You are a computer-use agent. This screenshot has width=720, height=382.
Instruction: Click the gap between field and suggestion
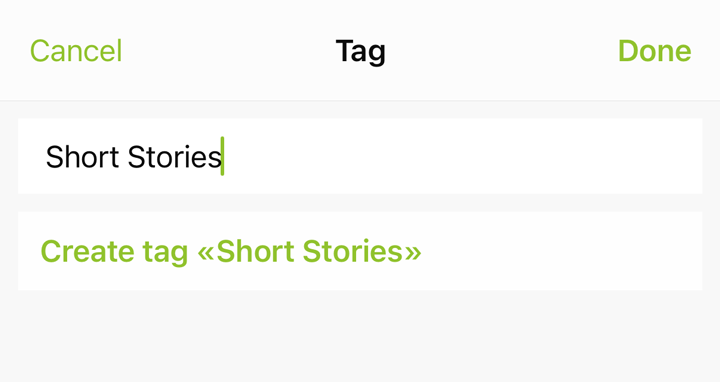(x=360, y=202)
